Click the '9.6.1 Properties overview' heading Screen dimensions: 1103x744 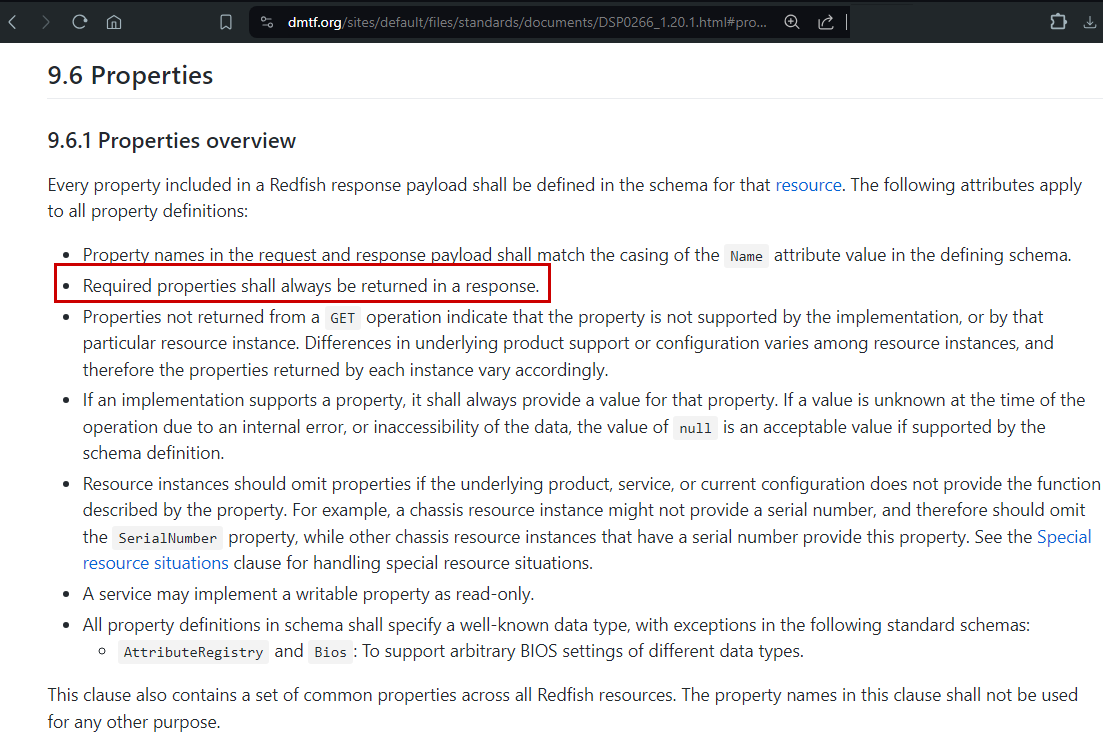click(172, 141)
